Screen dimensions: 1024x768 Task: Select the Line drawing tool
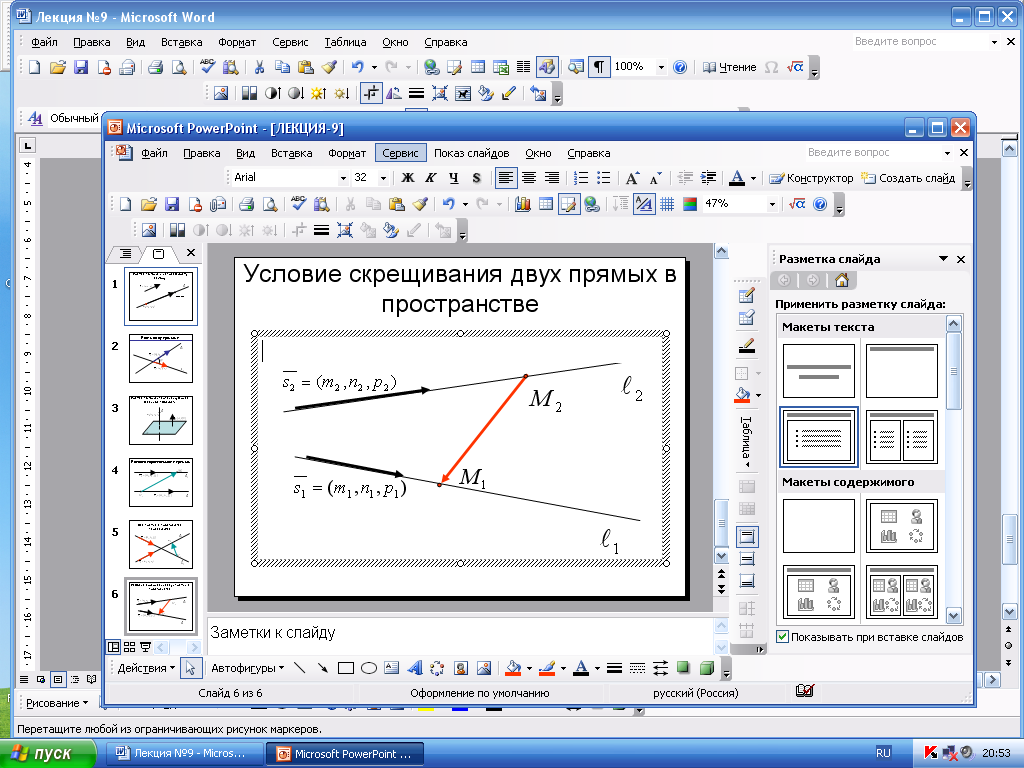pos(300,668)
